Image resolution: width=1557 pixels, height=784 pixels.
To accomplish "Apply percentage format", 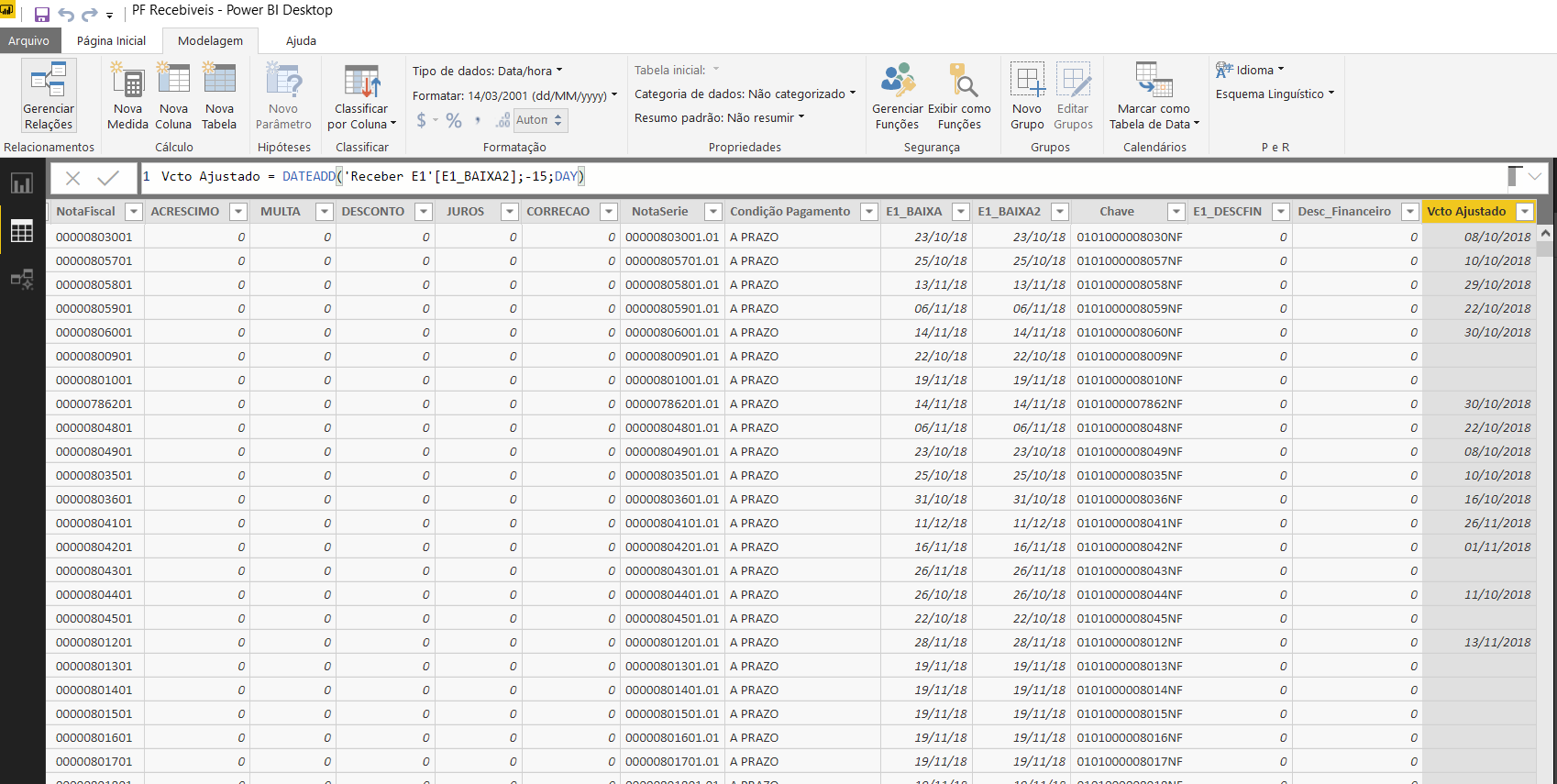I will 454,120.
